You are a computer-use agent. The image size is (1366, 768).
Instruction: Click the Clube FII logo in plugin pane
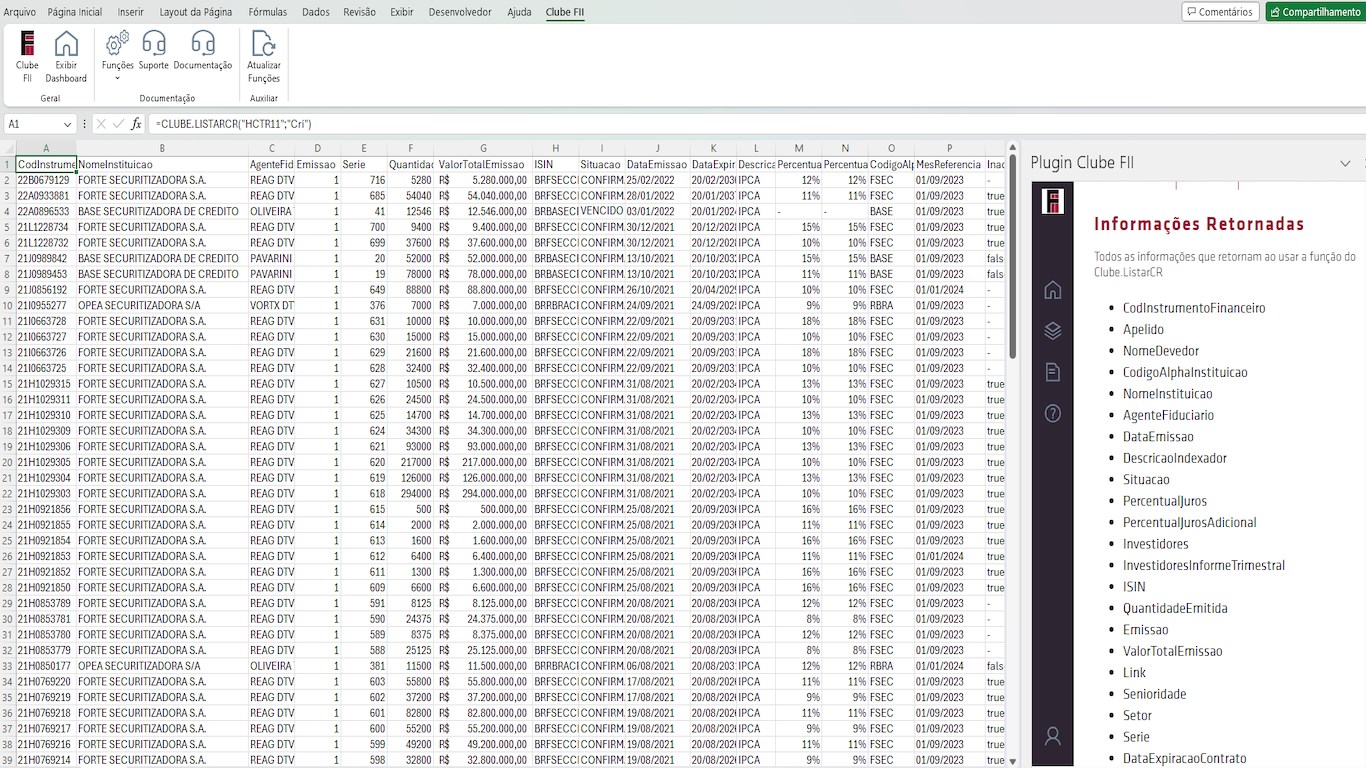[x=1052, y=201]
